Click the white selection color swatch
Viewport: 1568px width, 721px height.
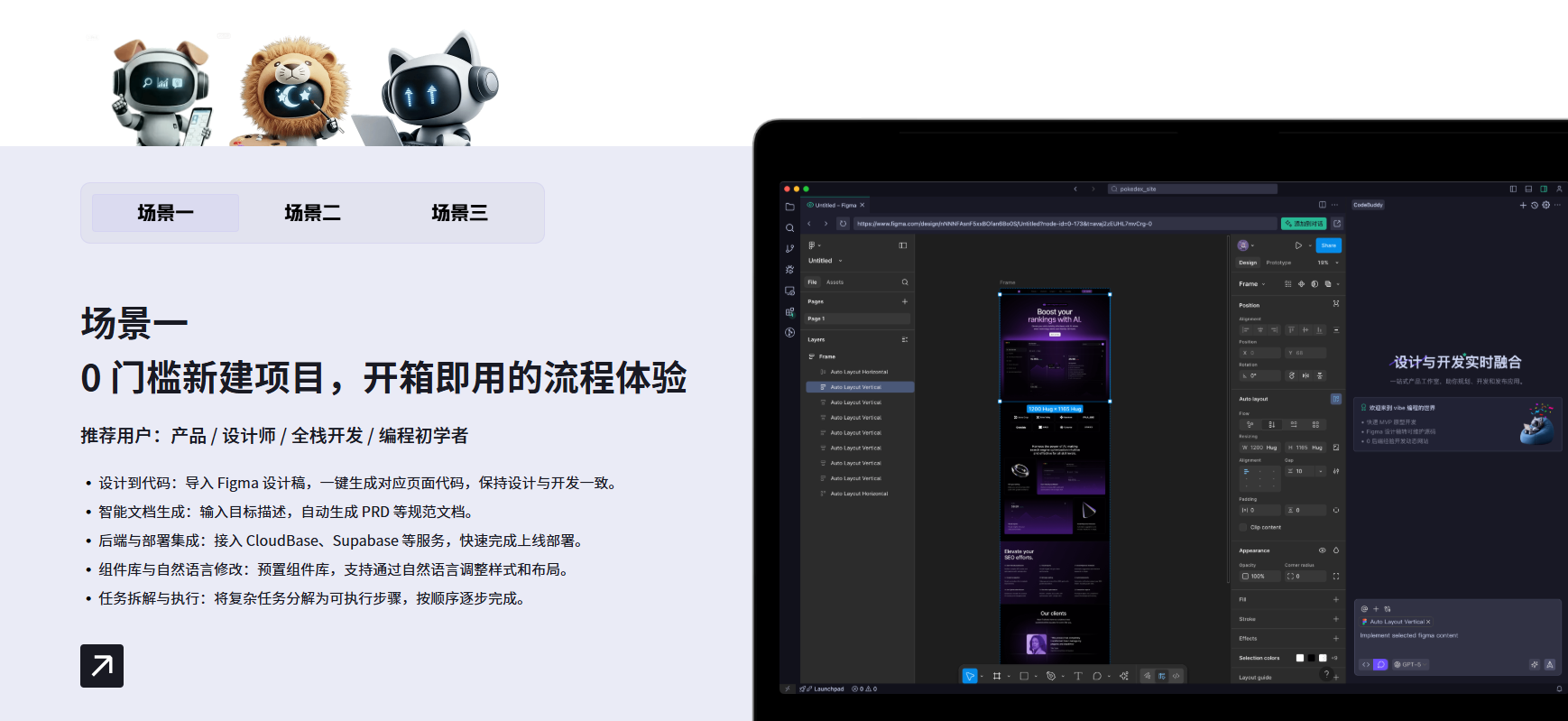coord(1300,658)
